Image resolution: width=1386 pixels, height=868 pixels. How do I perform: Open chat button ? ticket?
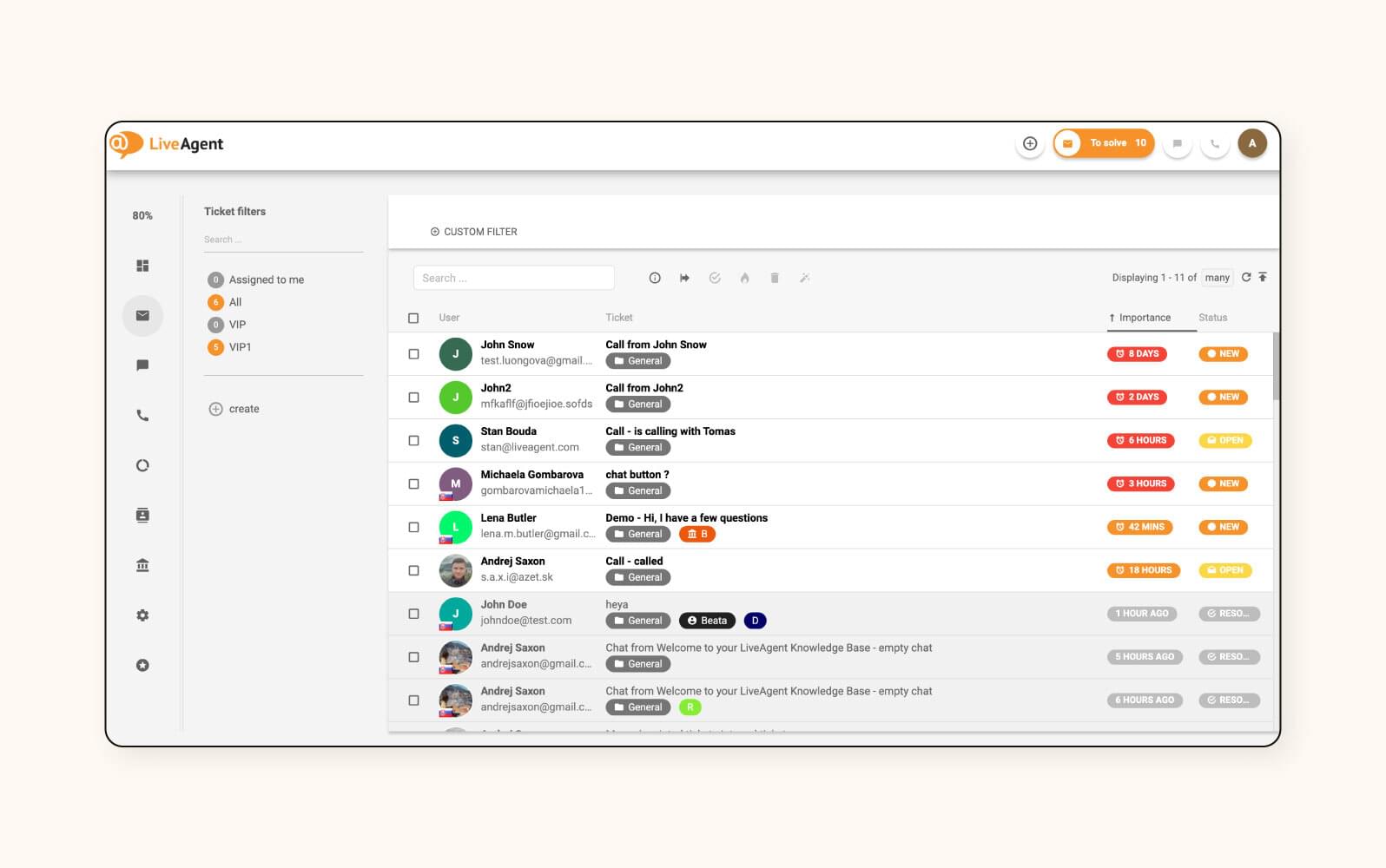coord(637,475)
